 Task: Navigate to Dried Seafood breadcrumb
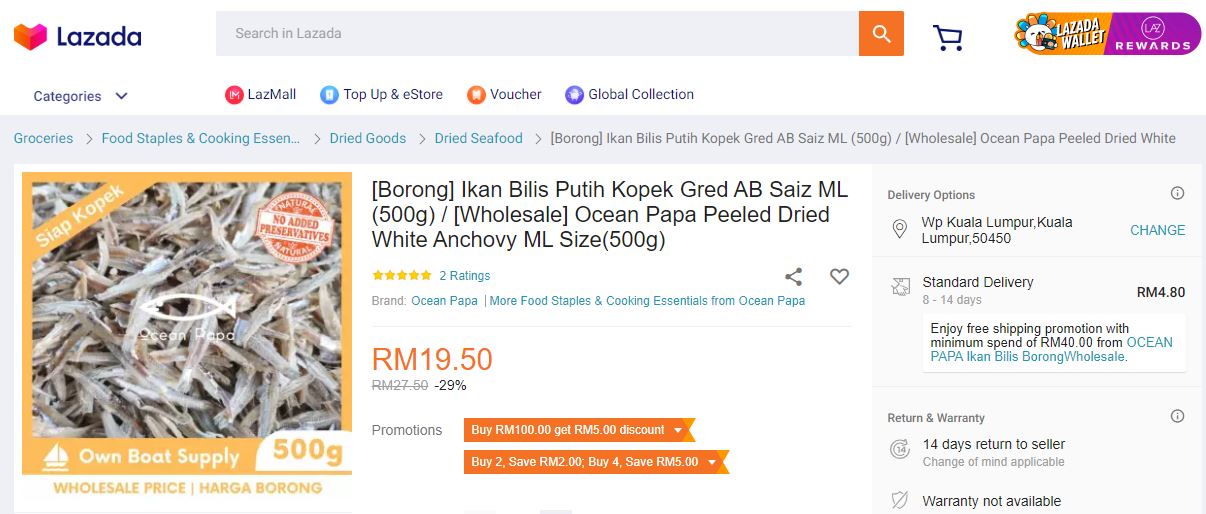[478, 139]
